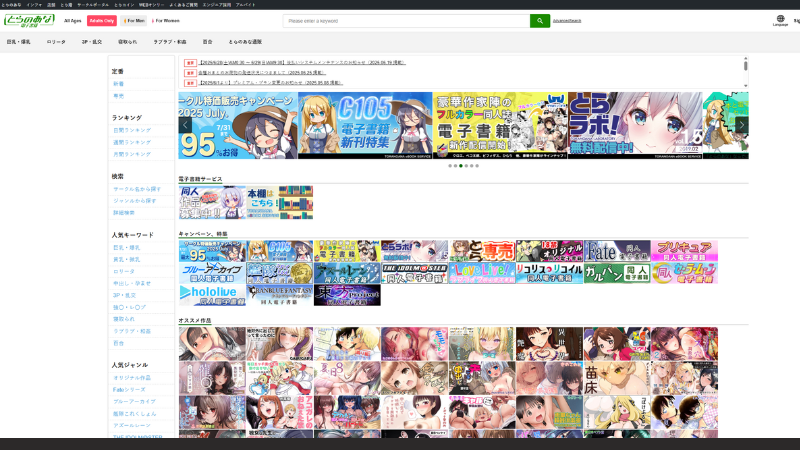The image size is (800, 450).
Task: Open よくあるご質問 in top black bar
Action: [x=184, y=5]
